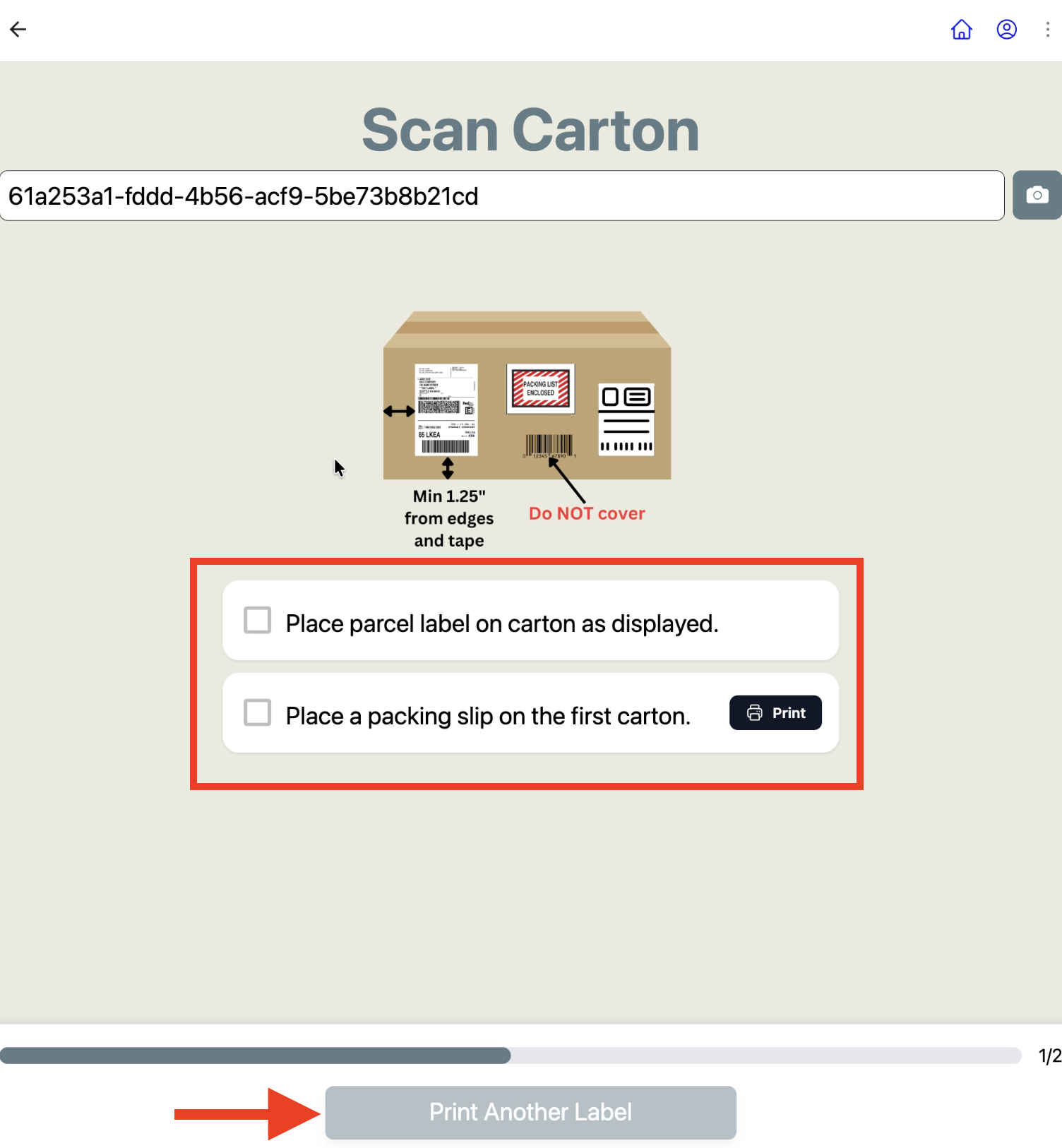Open the Home page icon

(x=962, y=29)
